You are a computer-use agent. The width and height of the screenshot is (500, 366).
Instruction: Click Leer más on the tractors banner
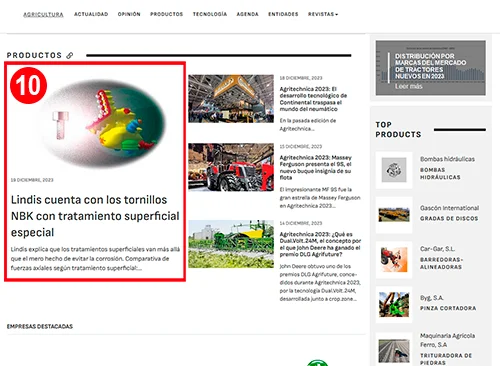point(408,86)
